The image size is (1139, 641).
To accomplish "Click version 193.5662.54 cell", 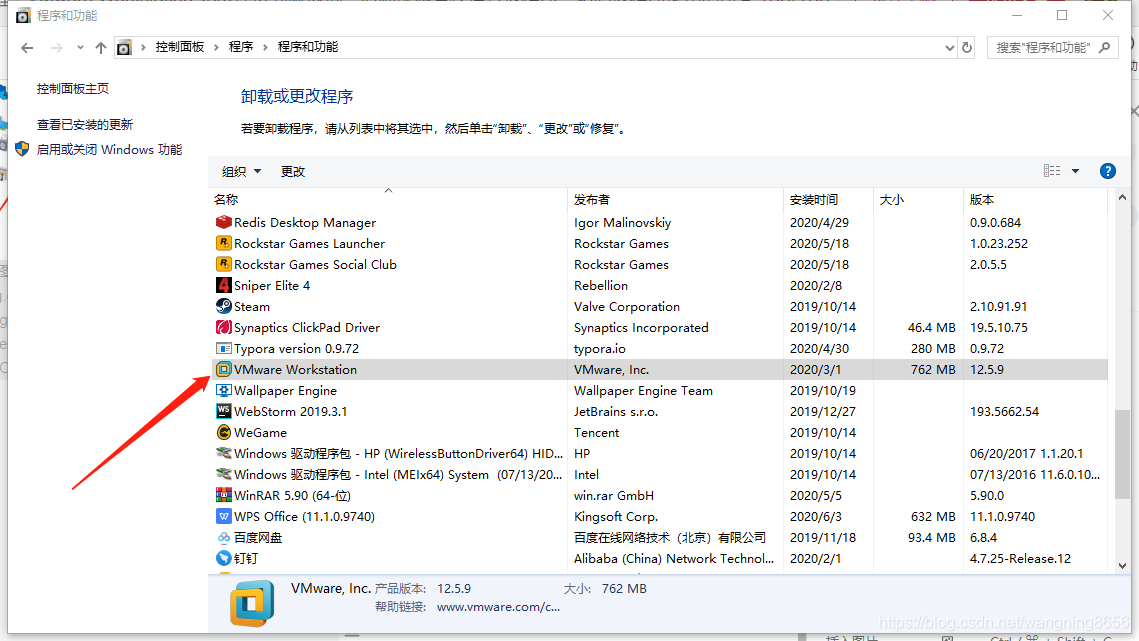I will click(x=1005, y=411).
